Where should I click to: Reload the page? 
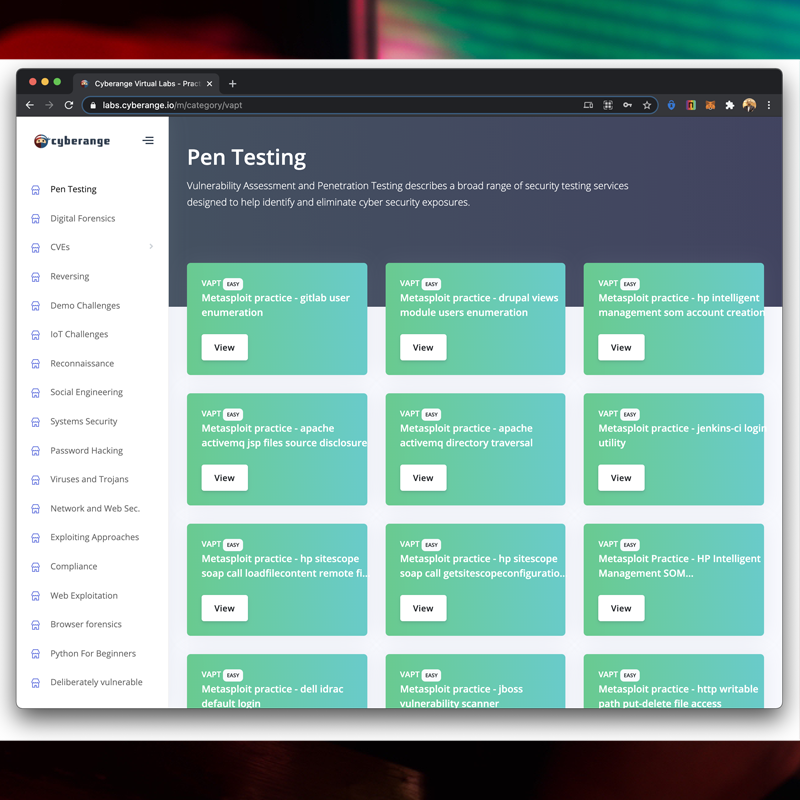point(69,105)
